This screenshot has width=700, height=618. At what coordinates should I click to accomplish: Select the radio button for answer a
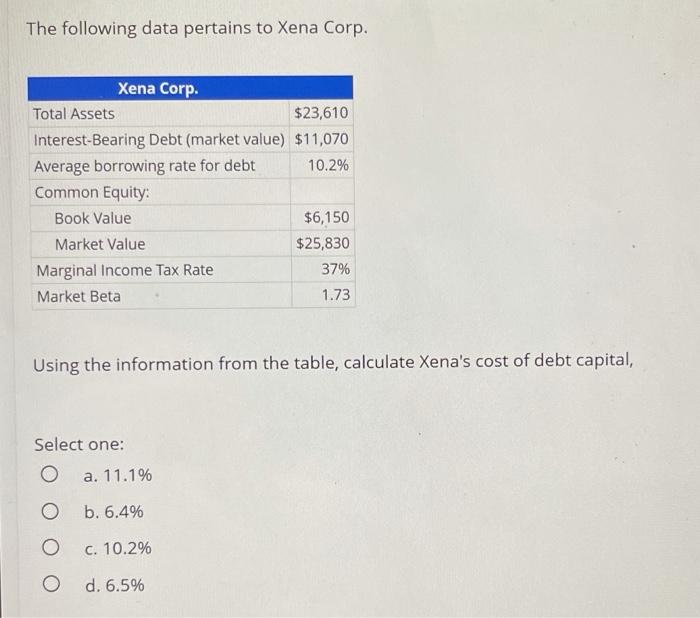pyautogui.click(x=49, y=474)
